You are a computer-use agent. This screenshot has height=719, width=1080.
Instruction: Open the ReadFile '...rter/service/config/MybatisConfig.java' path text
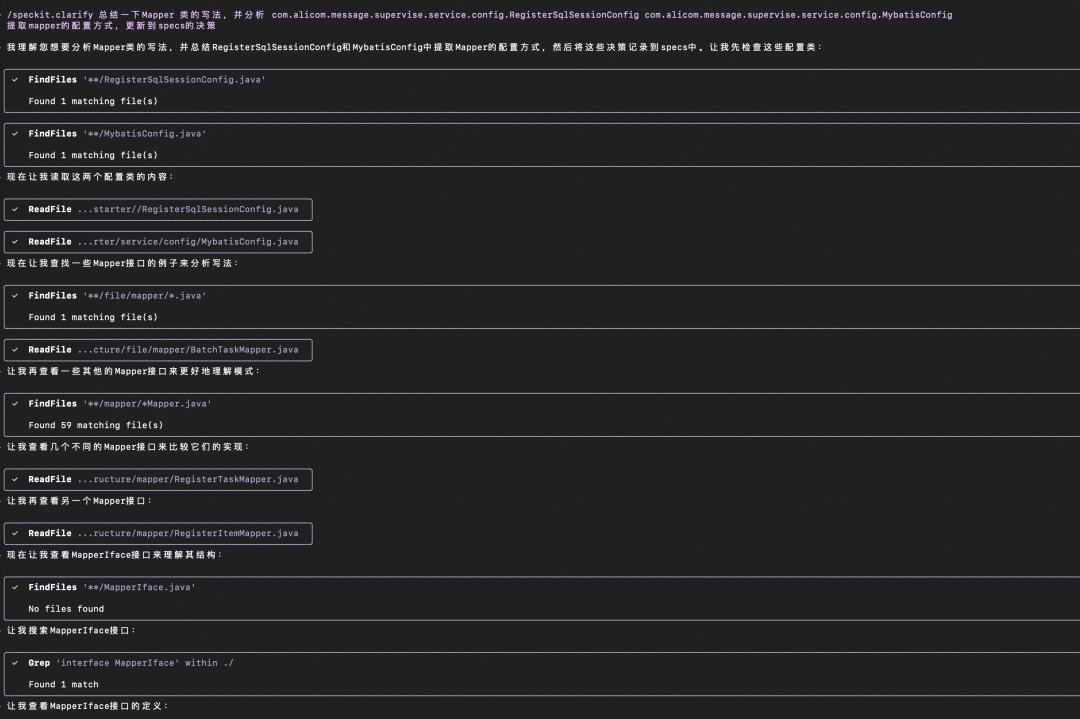tap(188, 242)
